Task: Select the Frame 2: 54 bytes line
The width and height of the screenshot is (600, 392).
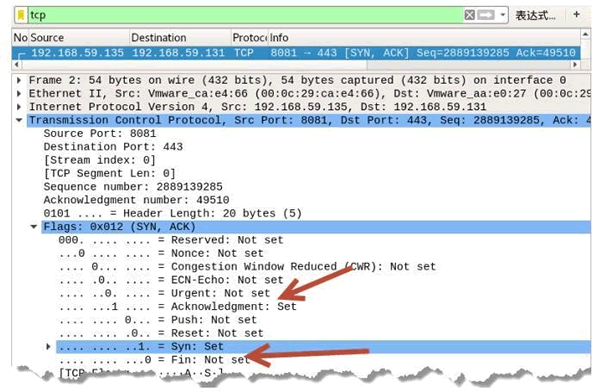Action: (297, 80)
